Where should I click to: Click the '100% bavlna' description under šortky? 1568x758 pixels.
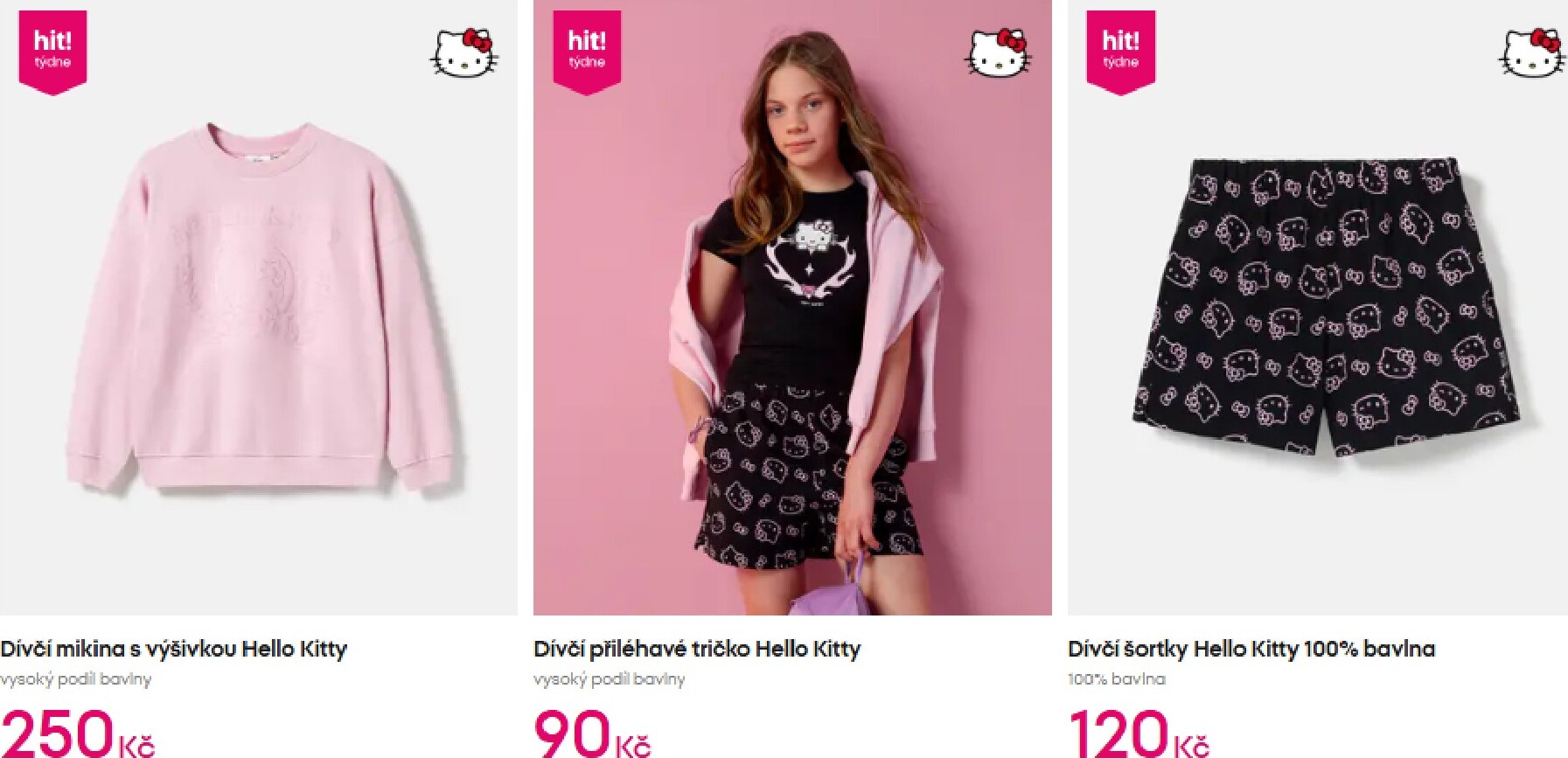pos(1117,679)
